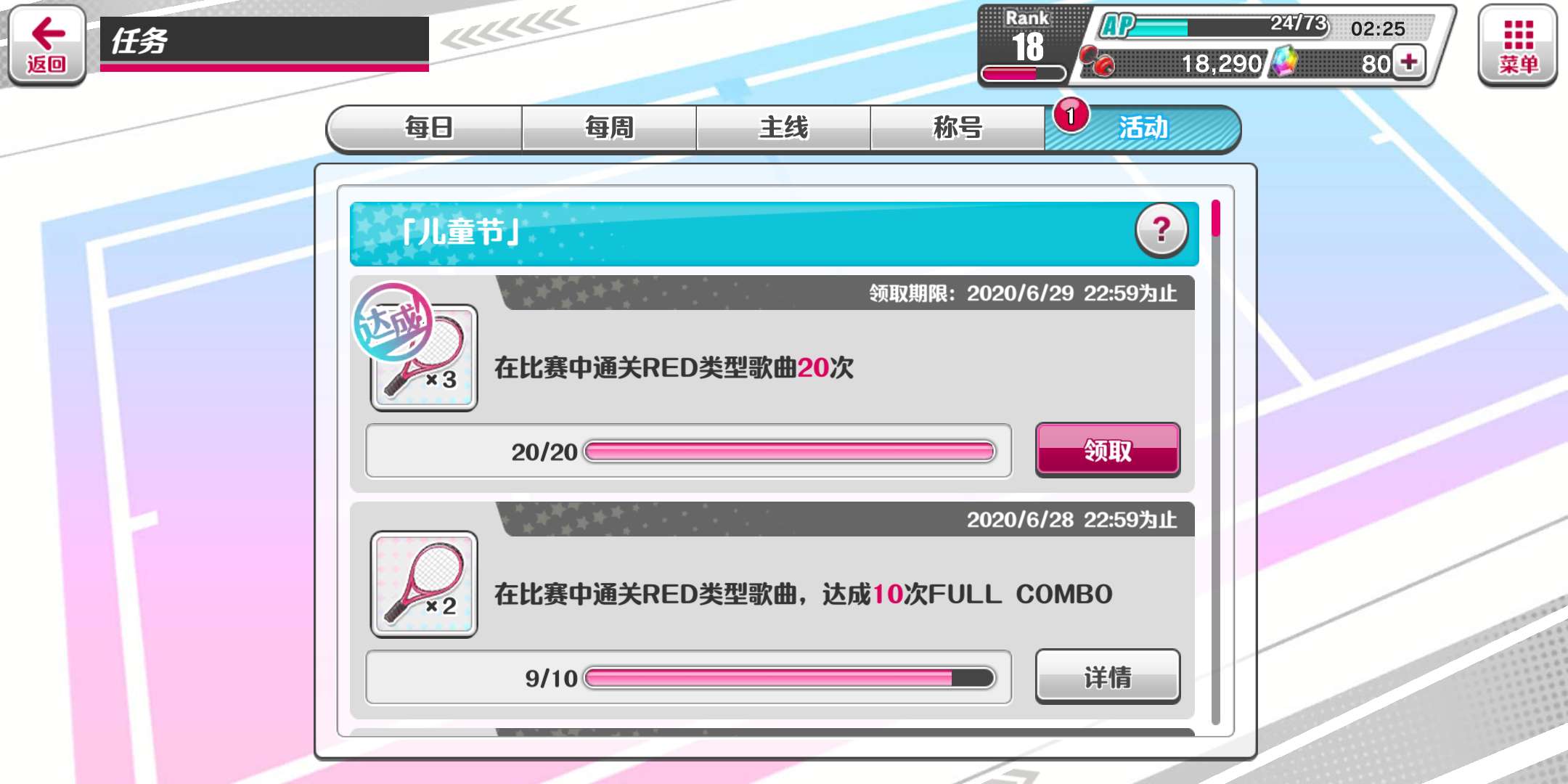Open 详情 for the FULL COMBO mission
1568x784 pixels.
coord(1108,677)
